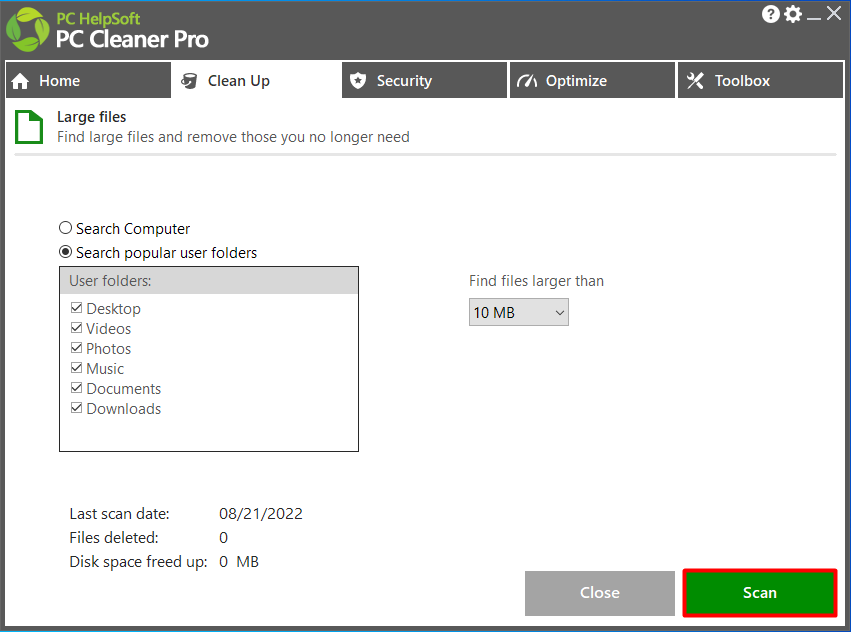The height and width of the screenshot is (632, 851).
Task: Click the Close button
Action: pyautogui.click(x=599, y=592)
